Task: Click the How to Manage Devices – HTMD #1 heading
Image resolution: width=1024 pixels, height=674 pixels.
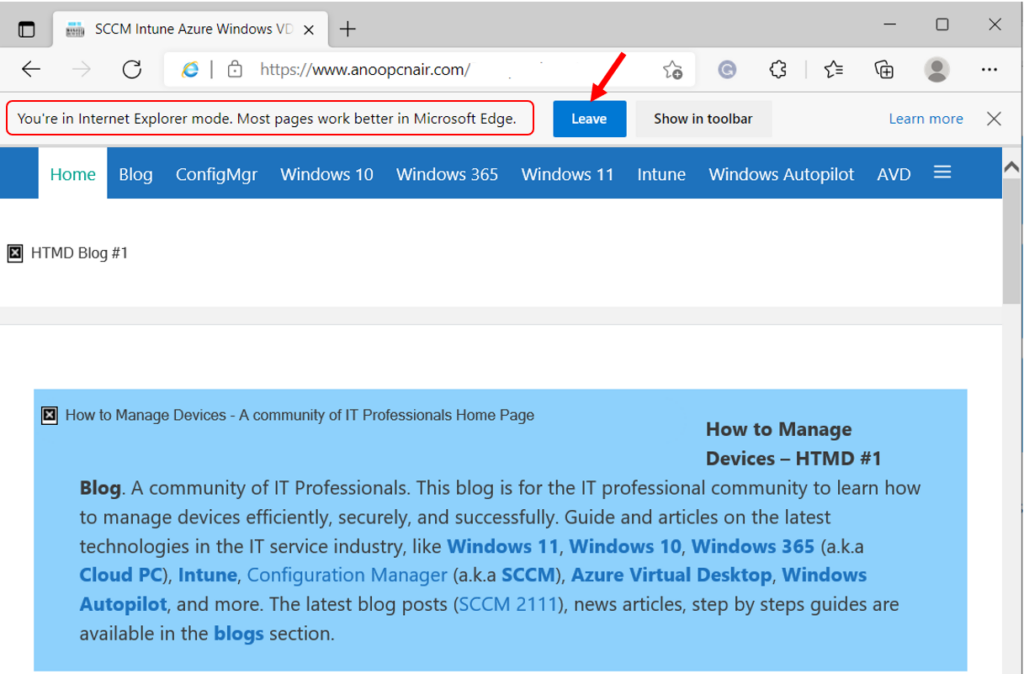Action: pyautogui.click(x=793, y=443)
